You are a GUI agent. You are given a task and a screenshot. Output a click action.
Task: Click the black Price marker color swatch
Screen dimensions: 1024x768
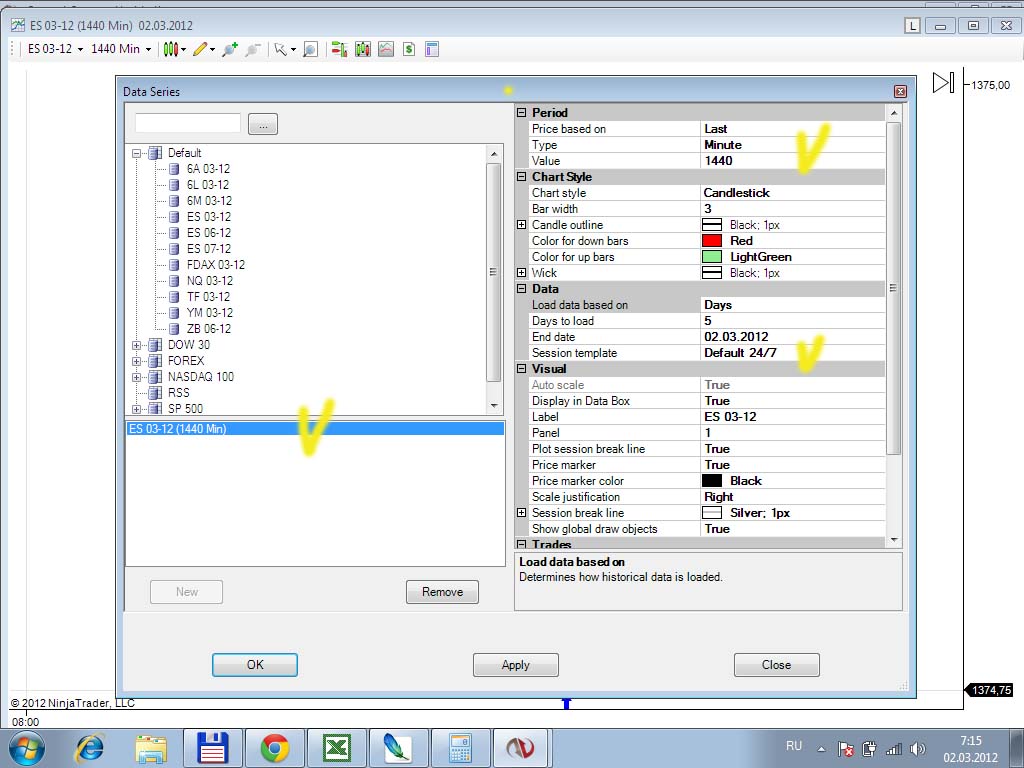pos(712,481)
